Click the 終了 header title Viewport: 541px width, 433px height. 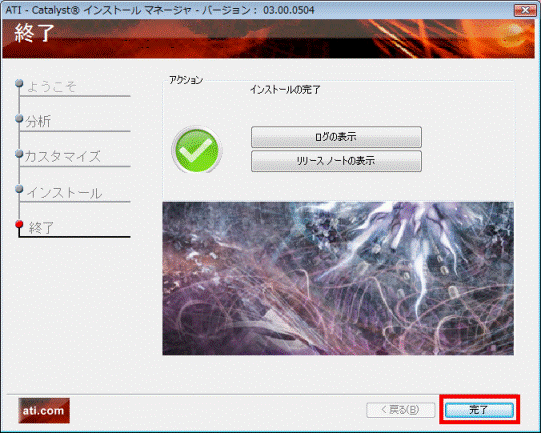[35, 33]
